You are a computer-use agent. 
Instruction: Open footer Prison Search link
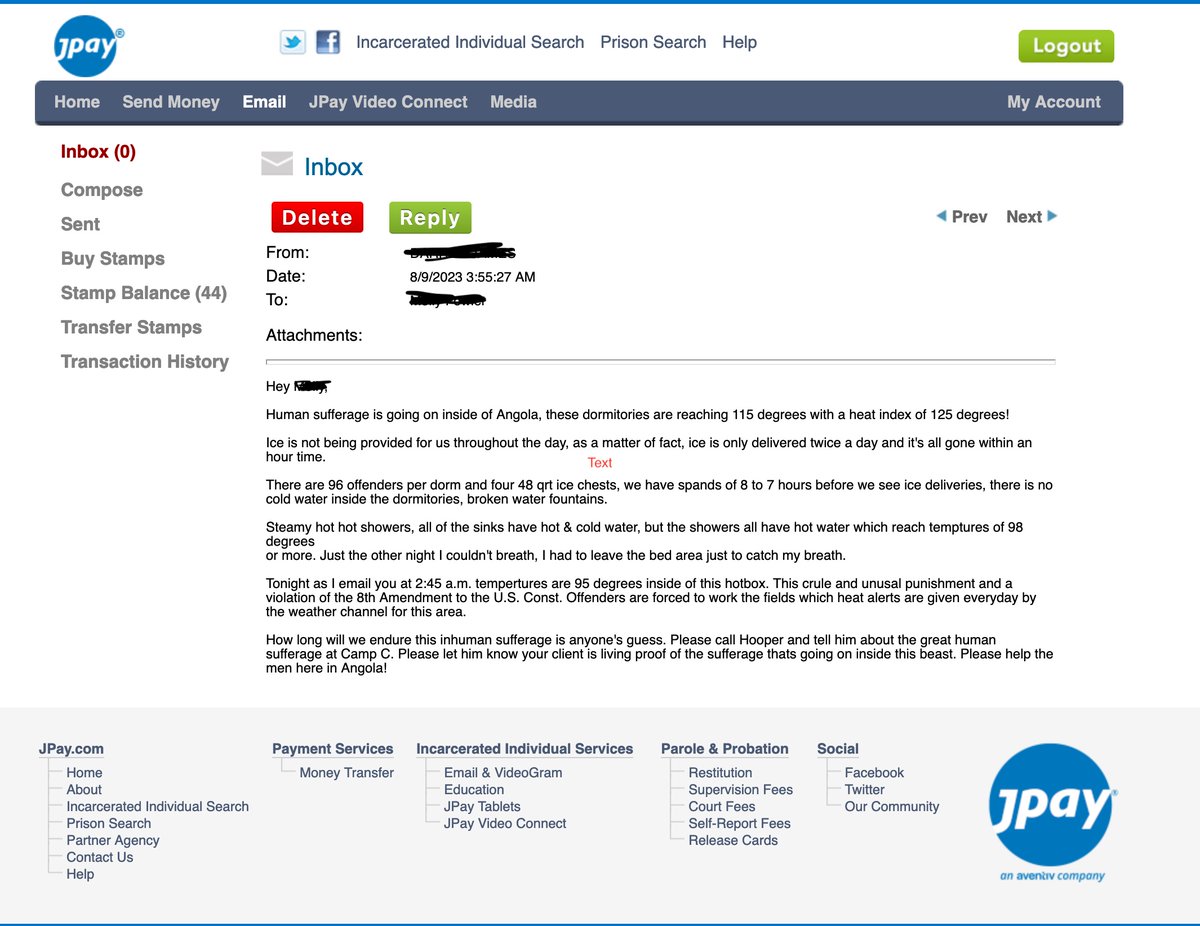click(109, 824)
